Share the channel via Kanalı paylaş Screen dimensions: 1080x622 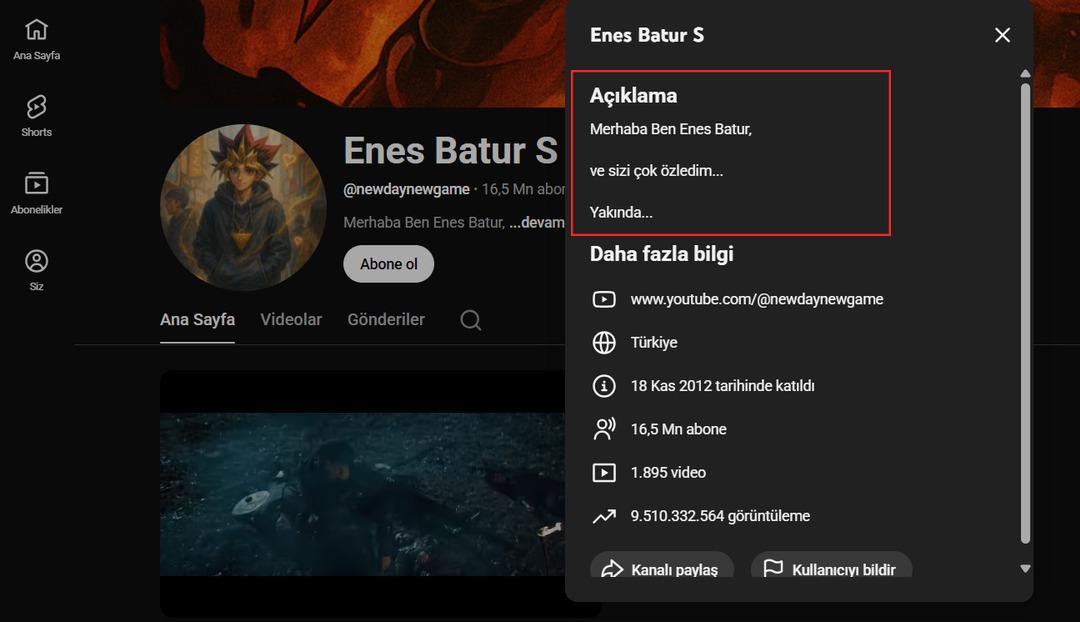click(x=661, y=568)
